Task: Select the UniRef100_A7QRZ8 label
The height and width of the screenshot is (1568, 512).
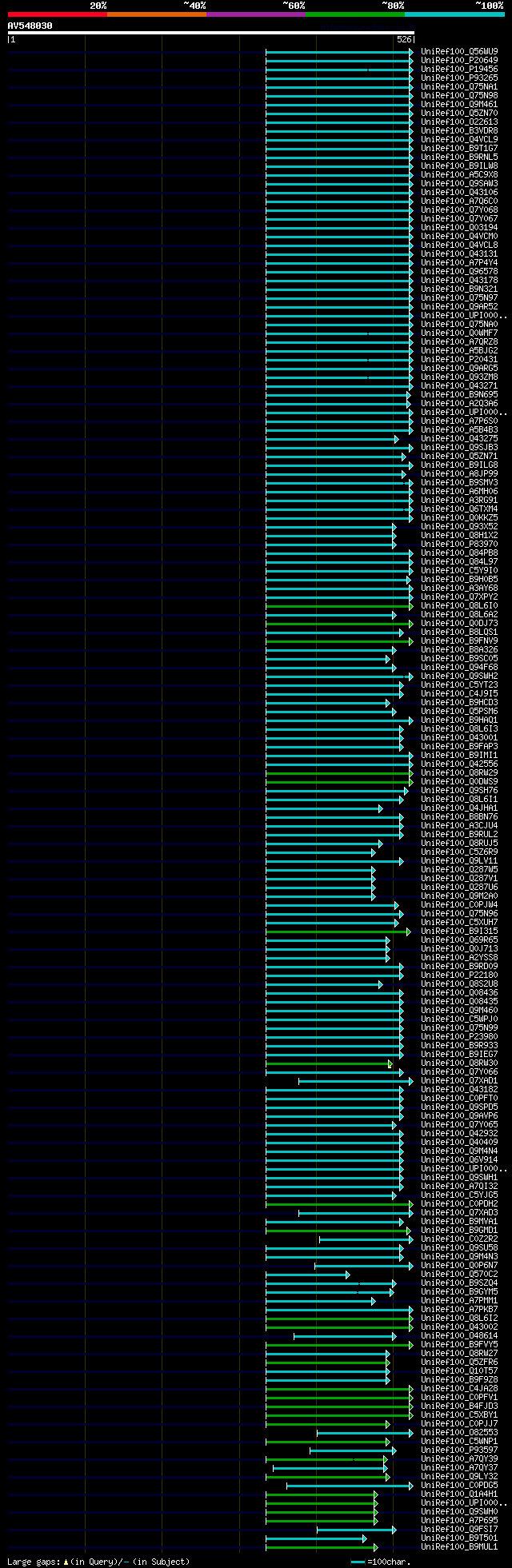Action: [459, 341]
